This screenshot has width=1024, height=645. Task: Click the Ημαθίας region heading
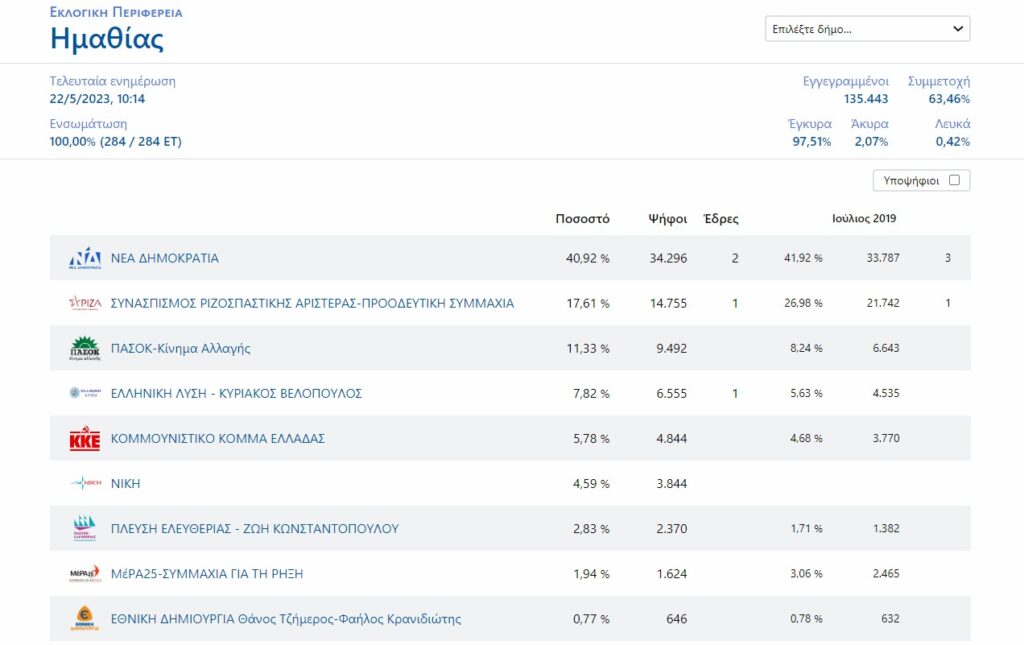(x=107, y=39)
